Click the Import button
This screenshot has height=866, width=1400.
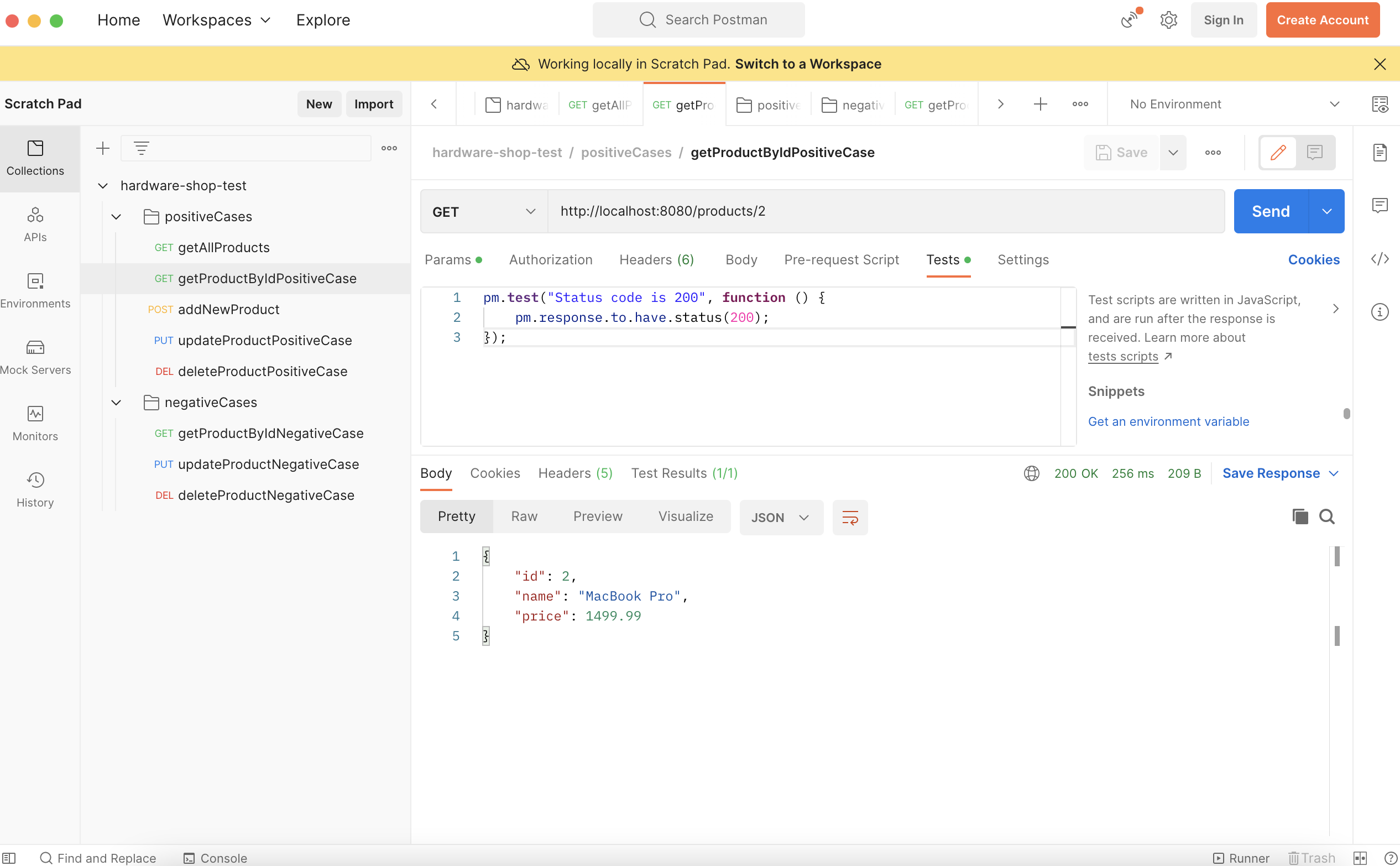pos(373,104)
